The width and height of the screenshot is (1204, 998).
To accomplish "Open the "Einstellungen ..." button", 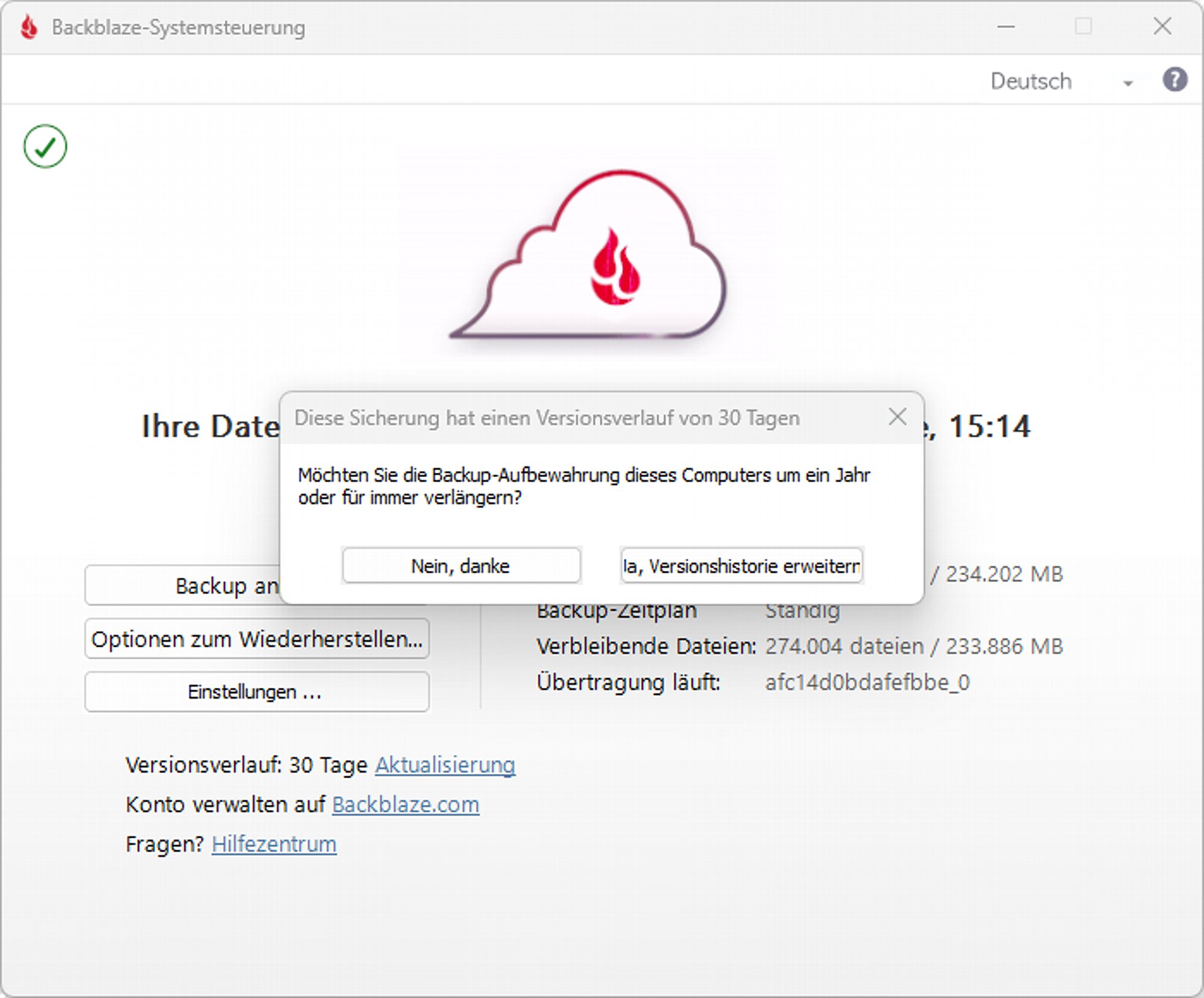I will point(257,691).
